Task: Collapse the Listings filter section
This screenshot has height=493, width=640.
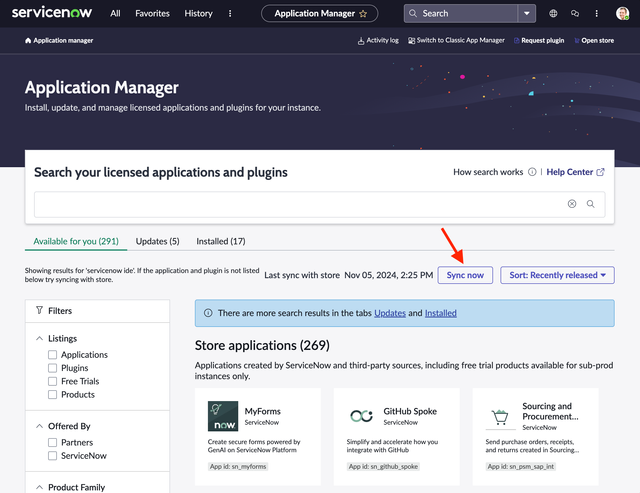Action: [39, 338]
